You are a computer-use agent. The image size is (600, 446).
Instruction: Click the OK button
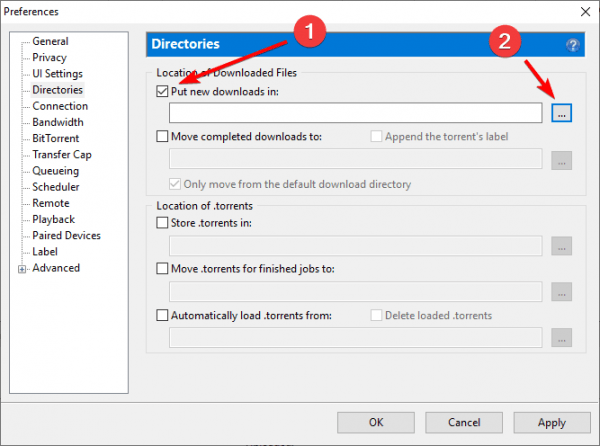[x=375, y=422]
